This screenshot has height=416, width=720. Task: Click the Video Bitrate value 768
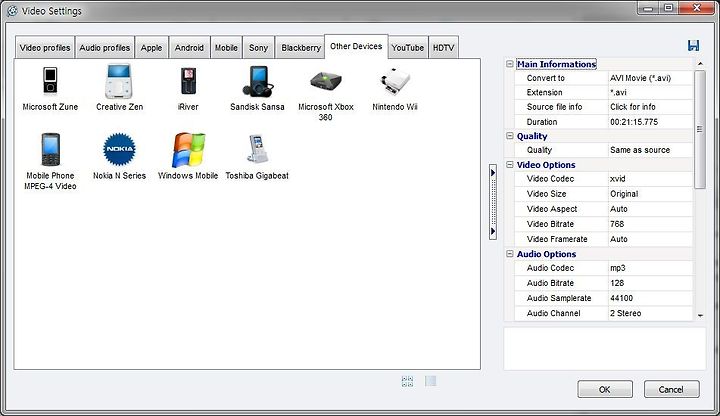650,224
